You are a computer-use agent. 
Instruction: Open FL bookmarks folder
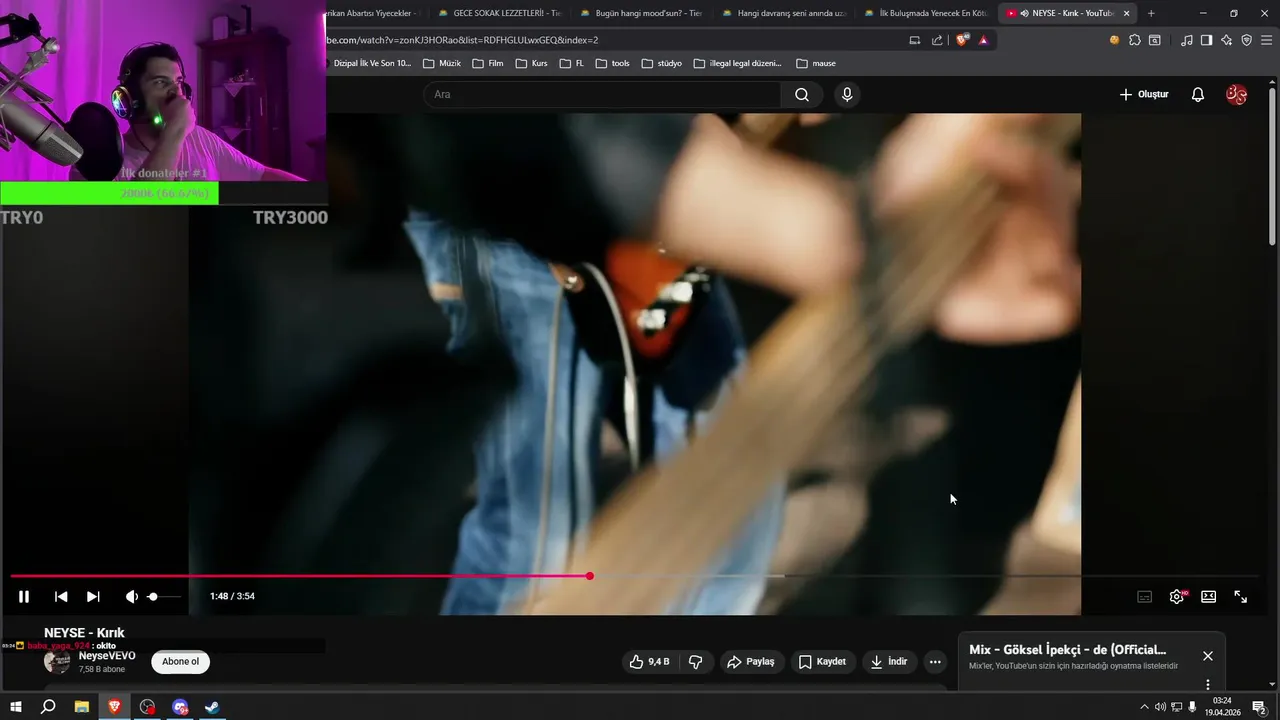(x=572, y=63)
